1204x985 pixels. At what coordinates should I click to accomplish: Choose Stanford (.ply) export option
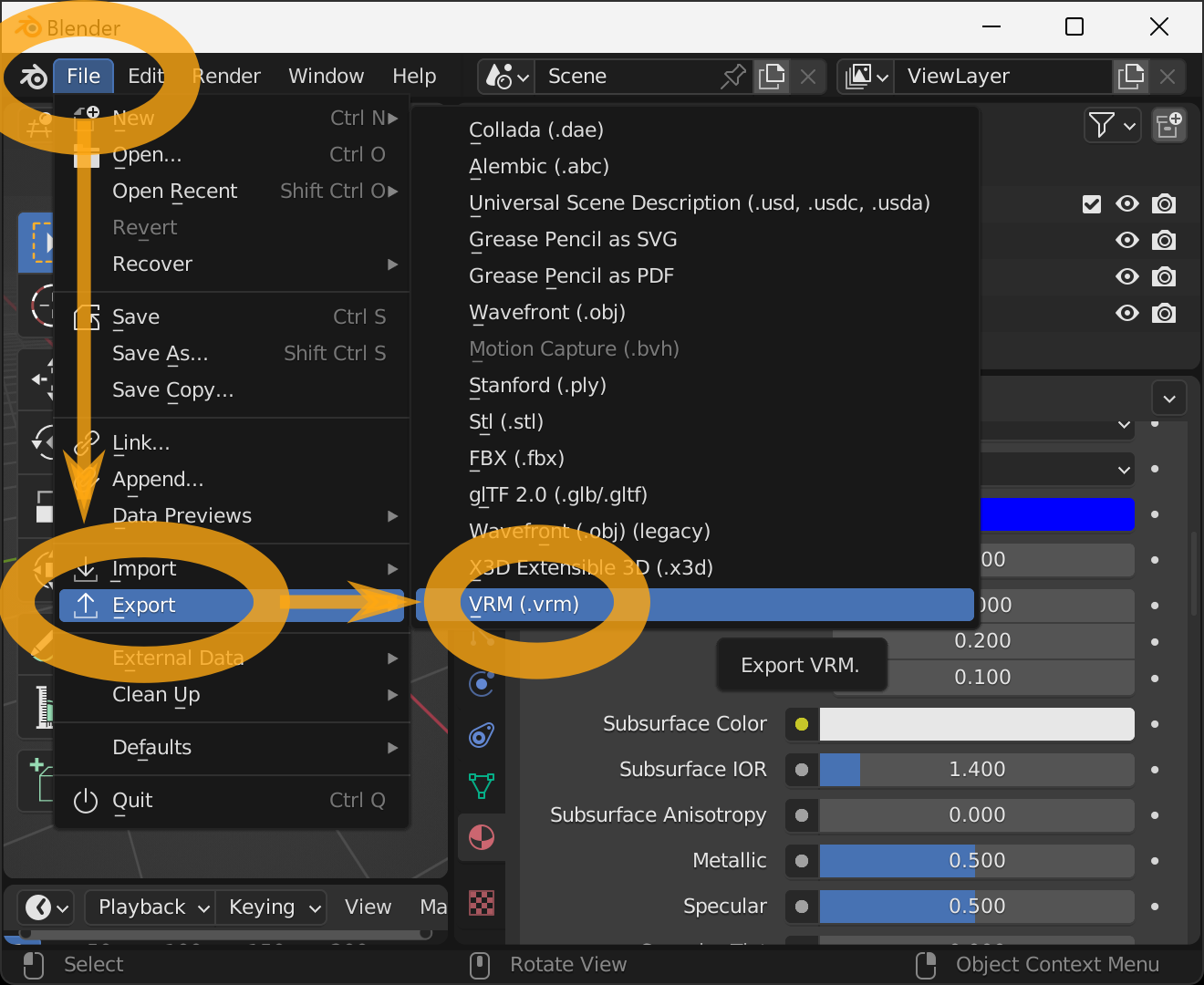coord(695,386)
